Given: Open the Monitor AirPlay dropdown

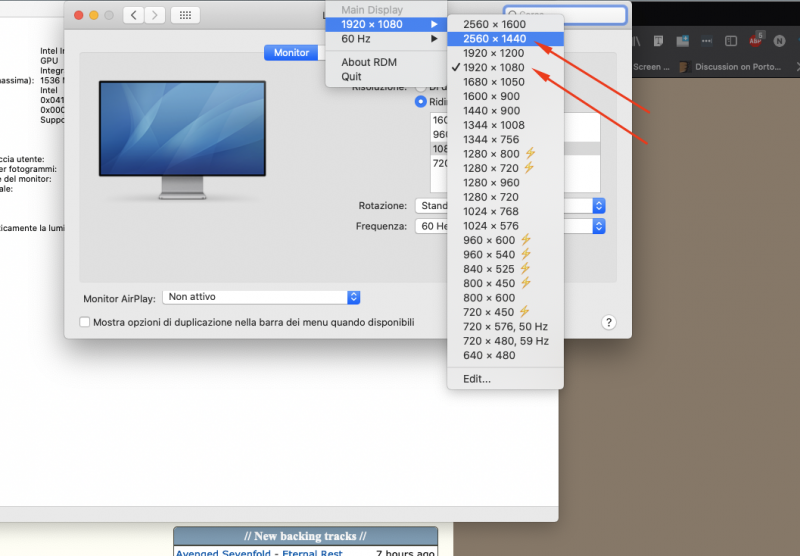Looking at the screenshot, I should [x=261, y=297].
